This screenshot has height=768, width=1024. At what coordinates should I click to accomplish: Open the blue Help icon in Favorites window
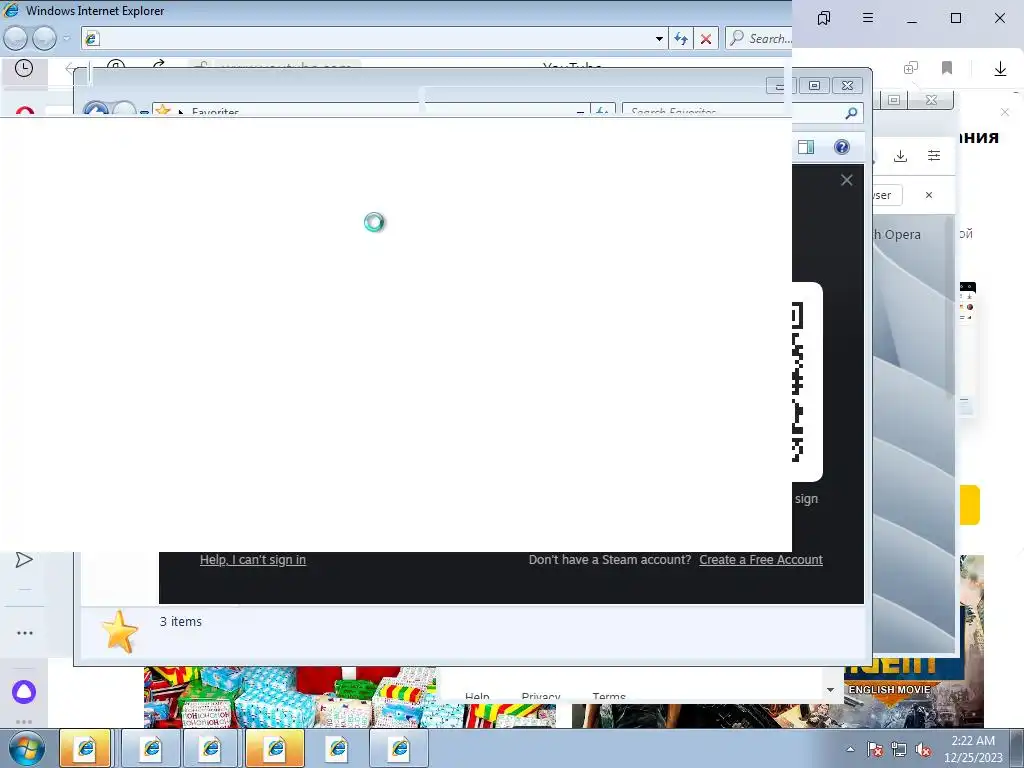pyautogui.click(x=842, y=147)
